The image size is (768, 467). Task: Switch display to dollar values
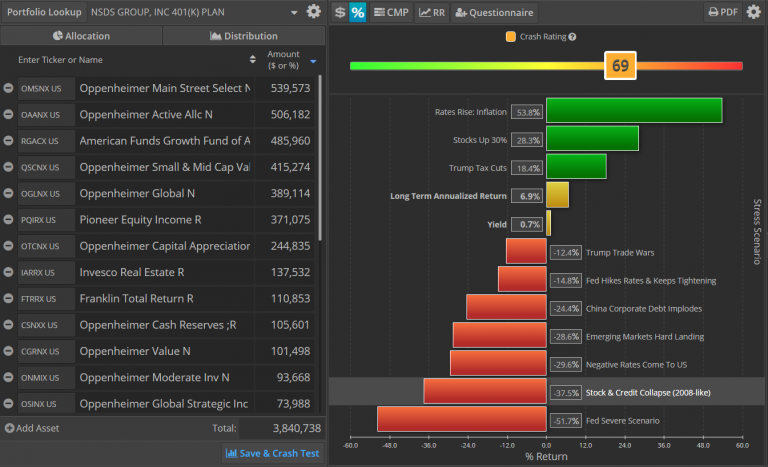[x=340, y=12]
